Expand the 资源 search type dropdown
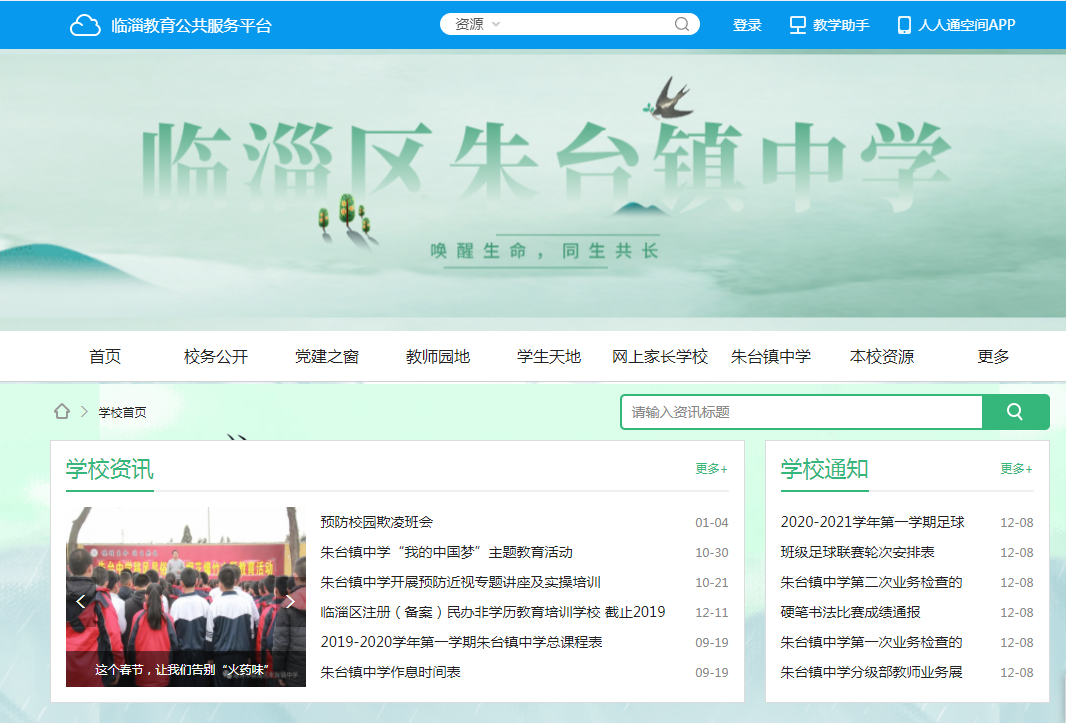This screenshot has width=1066, height=723. tap(478, 25)
